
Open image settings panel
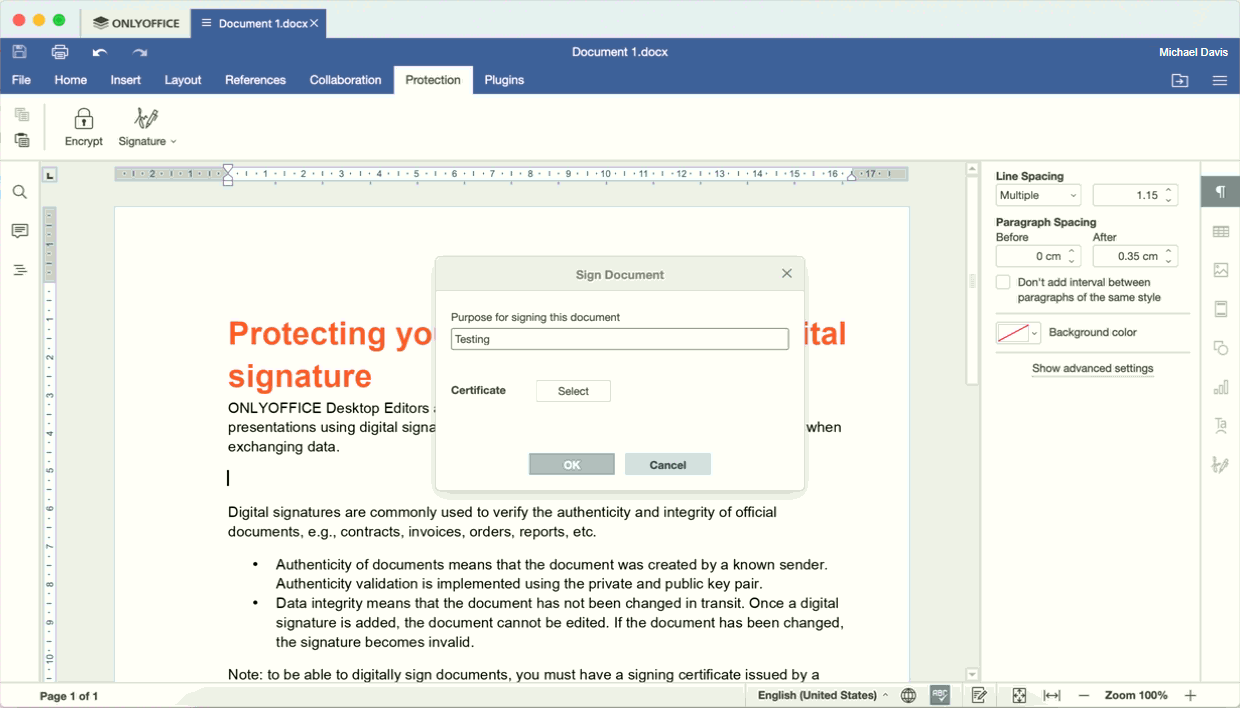click(x=1220, y=270)
